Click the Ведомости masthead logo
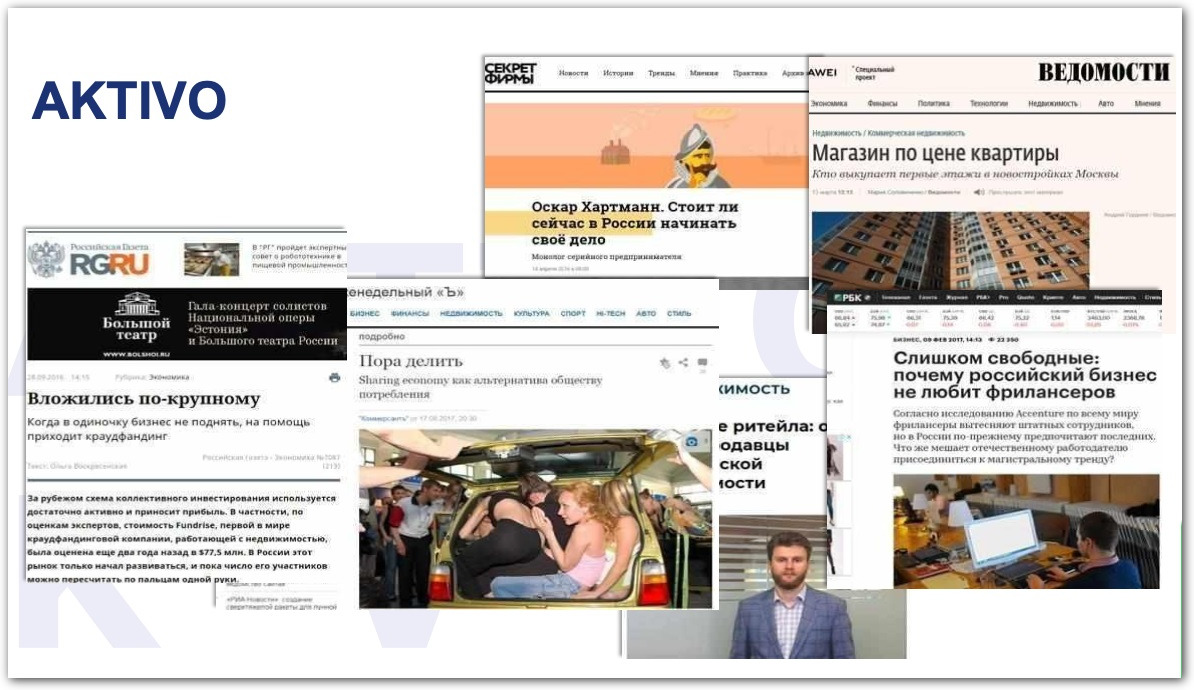This screenshot has height=690, width=1194. 1102,72
